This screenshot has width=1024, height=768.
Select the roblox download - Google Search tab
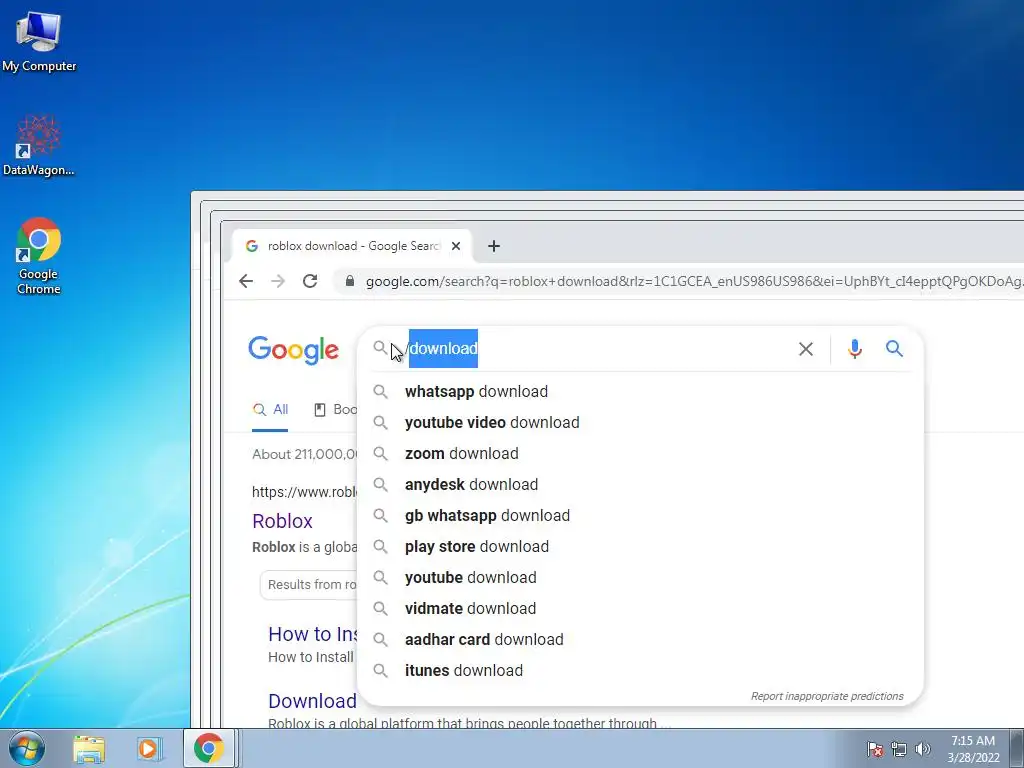point(352,246)
